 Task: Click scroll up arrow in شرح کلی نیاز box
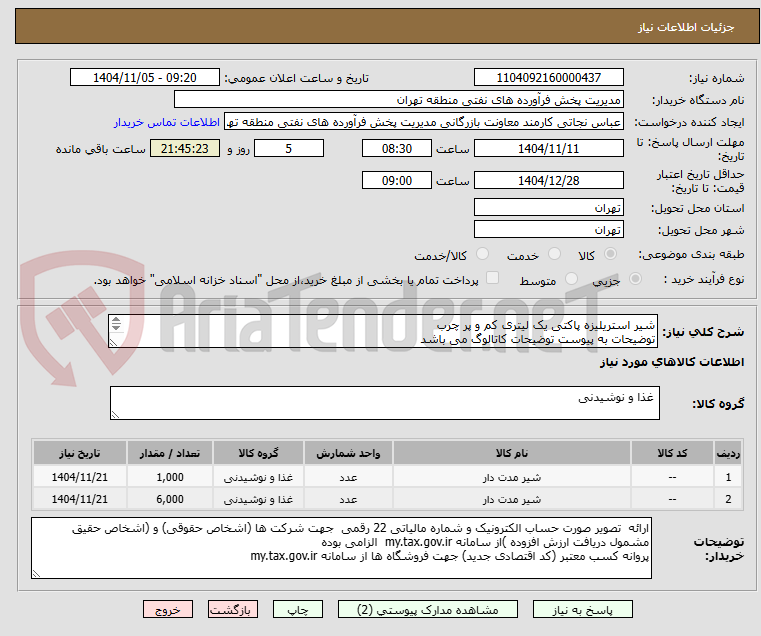tap(116, 320)
